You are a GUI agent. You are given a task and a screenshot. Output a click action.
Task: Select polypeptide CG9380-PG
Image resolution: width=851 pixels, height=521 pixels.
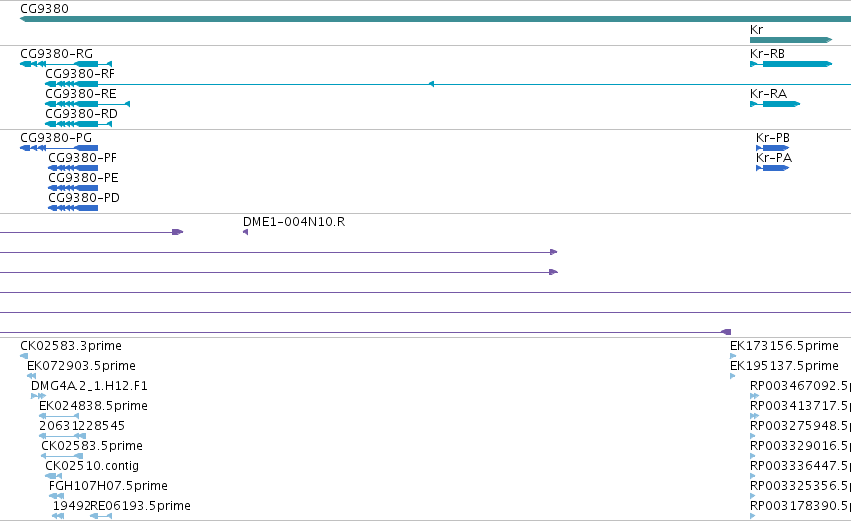[56, 138]
